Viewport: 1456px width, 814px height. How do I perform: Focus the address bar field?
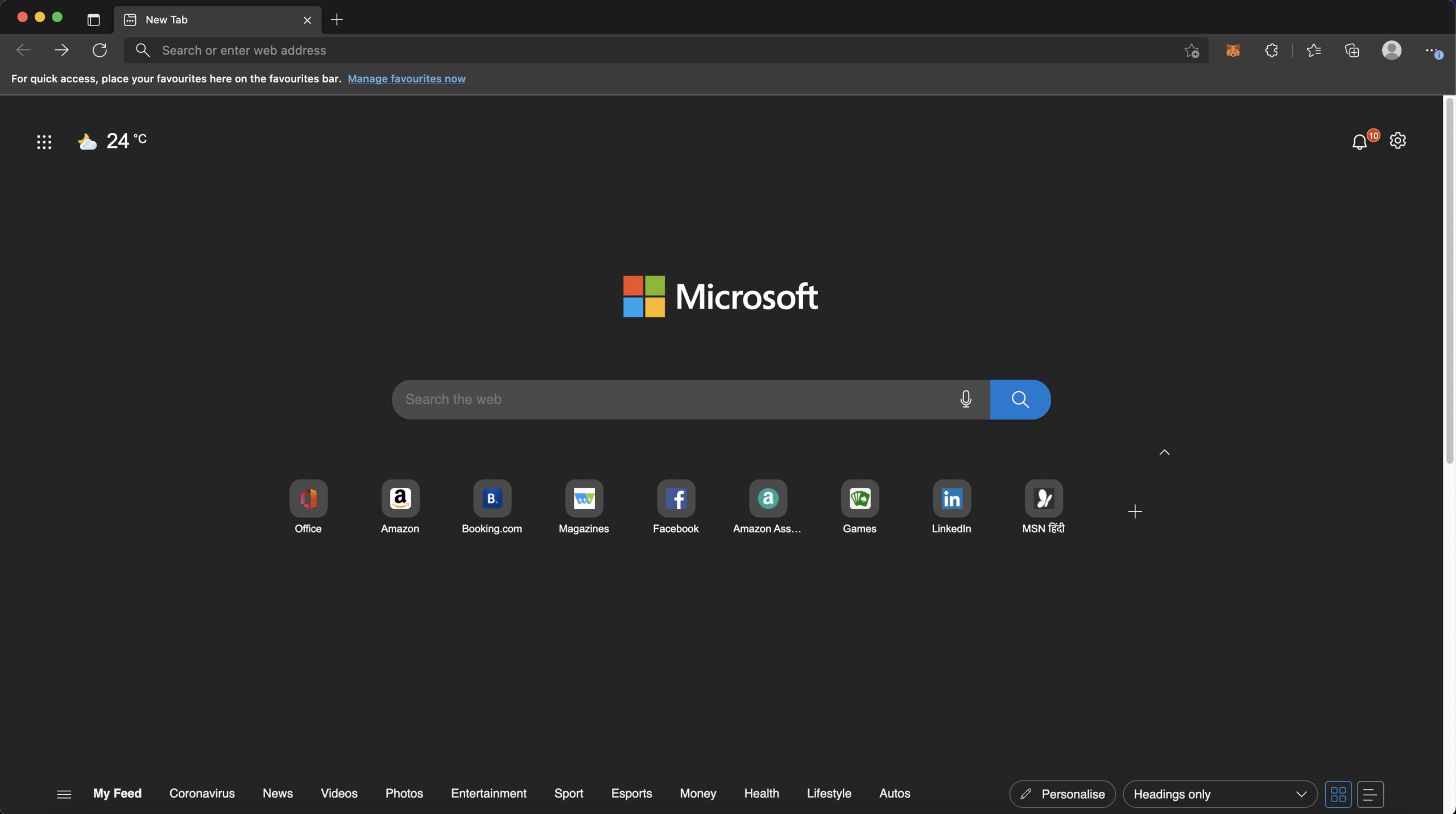[x=666, y=50]
